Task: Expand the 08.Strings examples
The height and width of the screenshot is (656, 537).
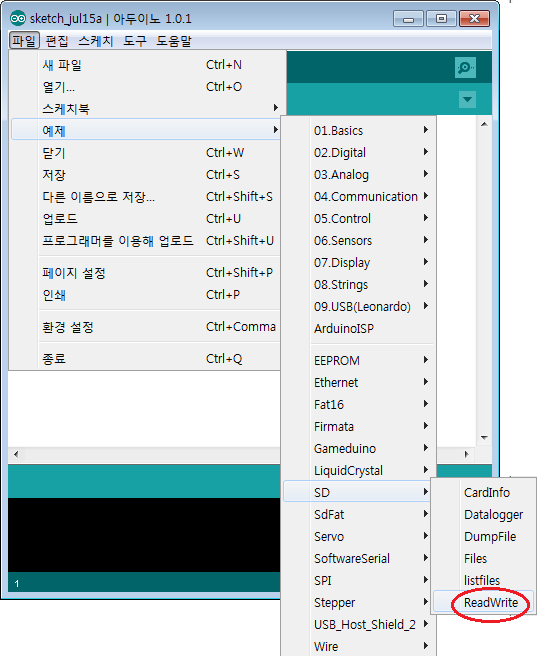Action: (x=359, y=284)
